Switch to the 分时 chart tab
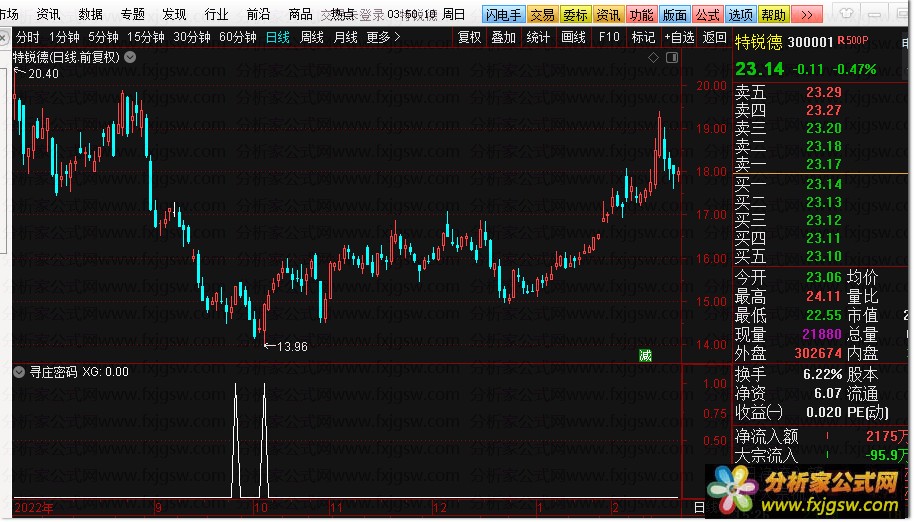The width and height of the screenshot is (915, 522). pyautogui.click(x=27, y=37)
